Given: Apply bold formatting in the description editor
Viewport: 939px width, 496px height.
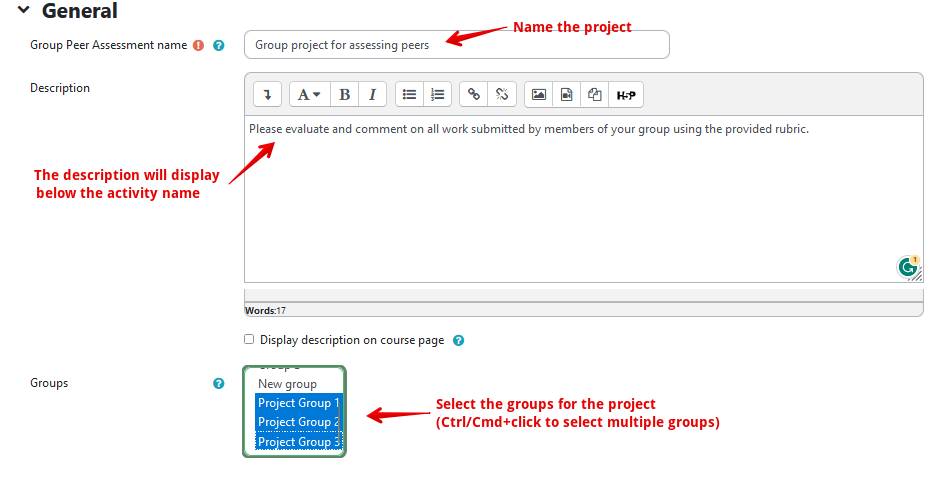Looking at the screenshot, I should pyautogui.click(x=344, y=95).
